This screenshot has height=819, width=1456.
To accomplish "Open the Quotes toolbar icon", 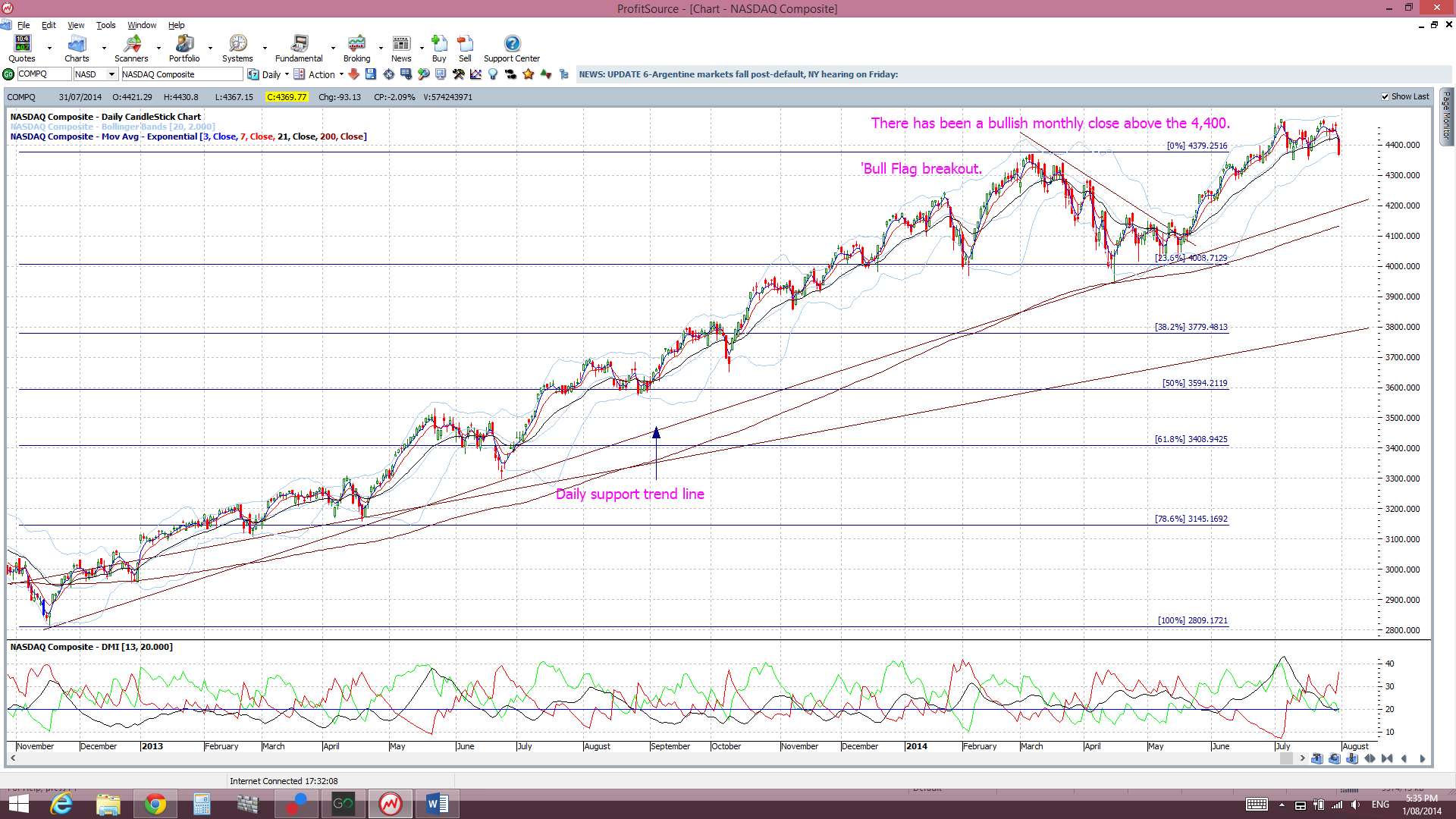I will point(22,49).
